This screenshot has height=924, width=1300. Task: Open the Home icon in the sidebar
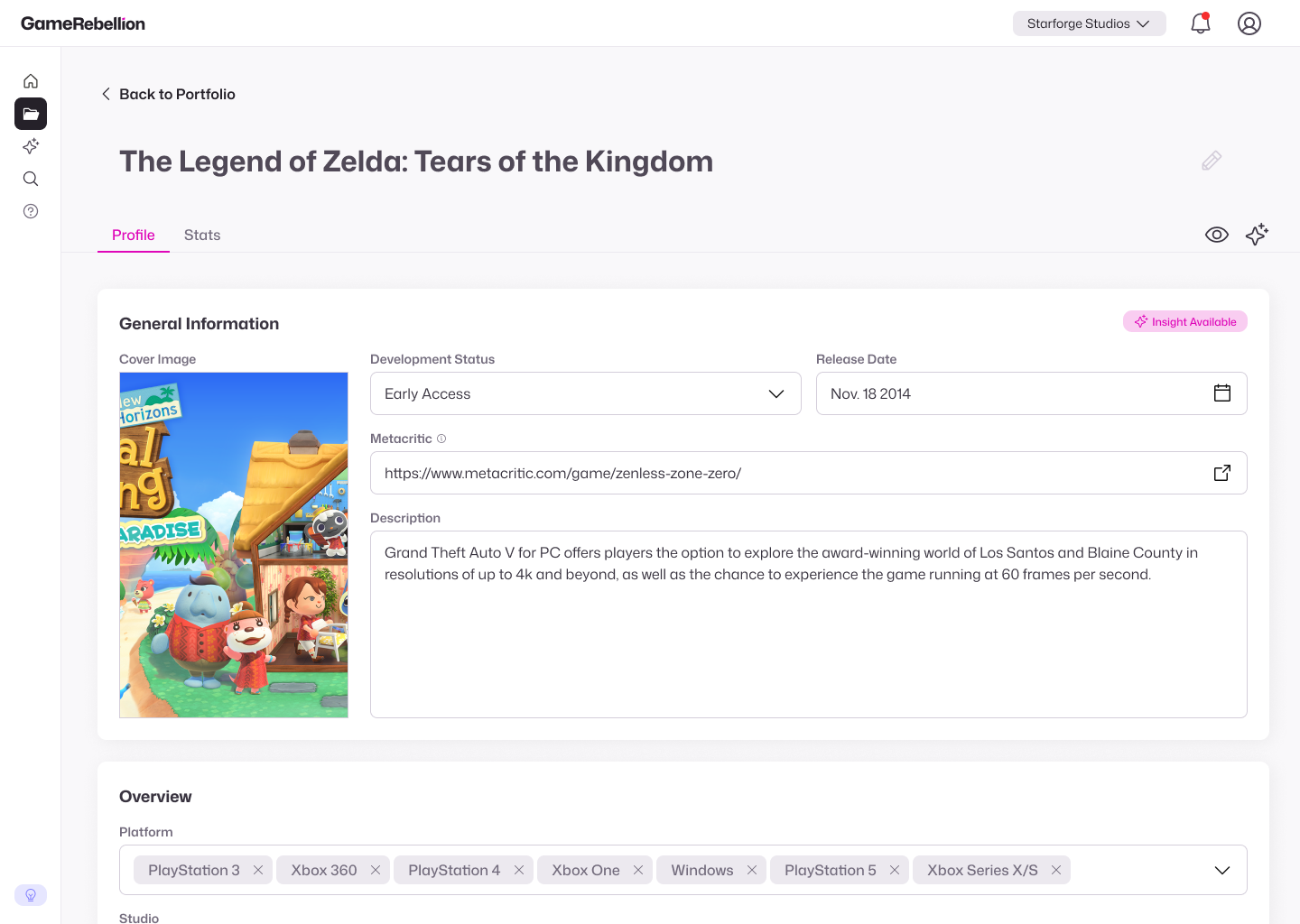click(x=30, y=80)
